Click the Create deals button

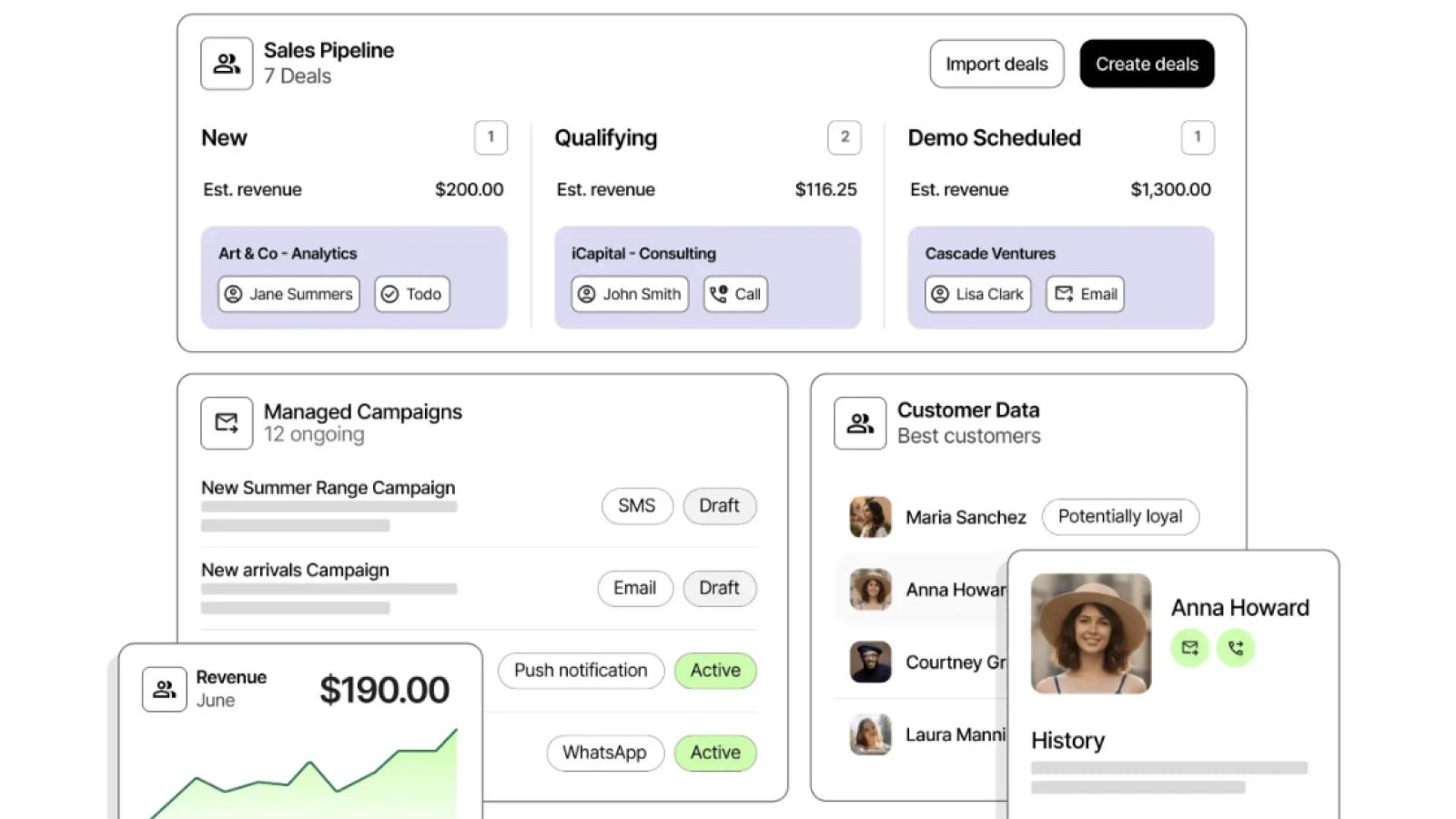(1147, 64)
